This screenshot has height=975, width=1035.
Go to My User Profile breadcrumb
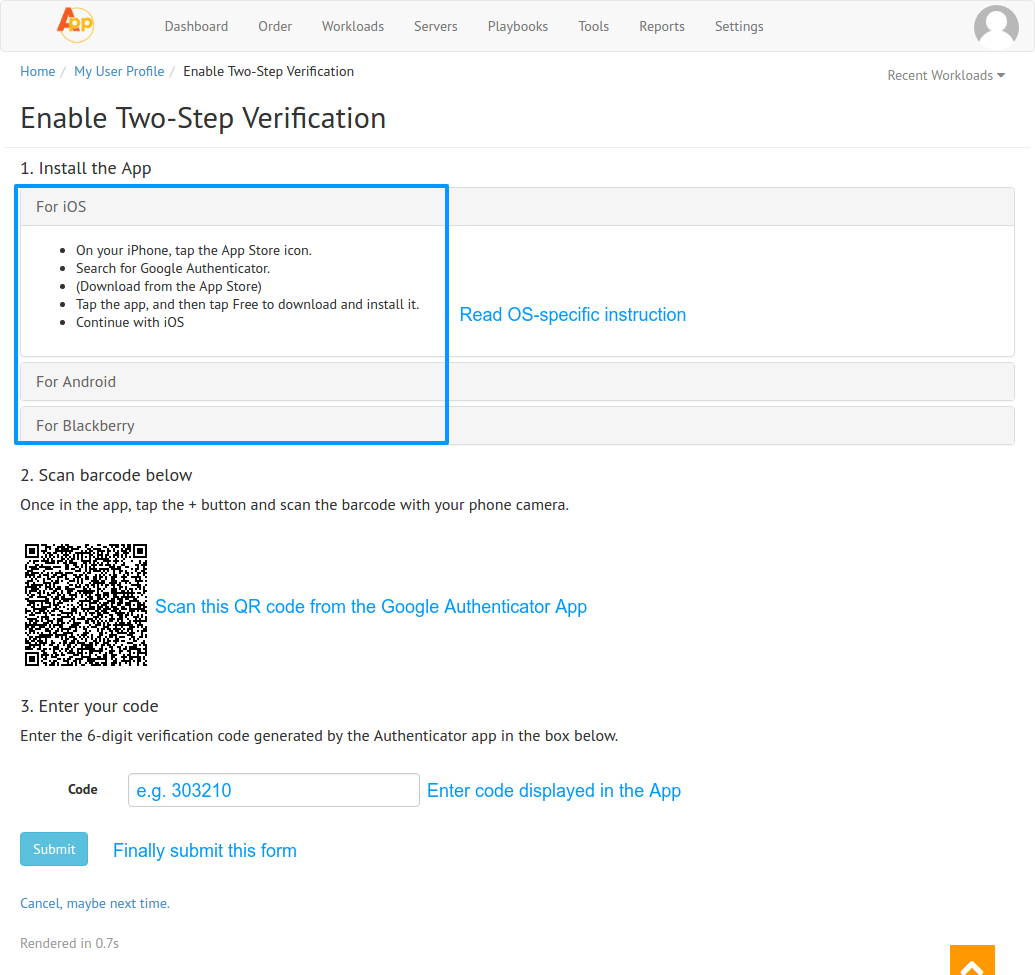click(x=119, y=71)
